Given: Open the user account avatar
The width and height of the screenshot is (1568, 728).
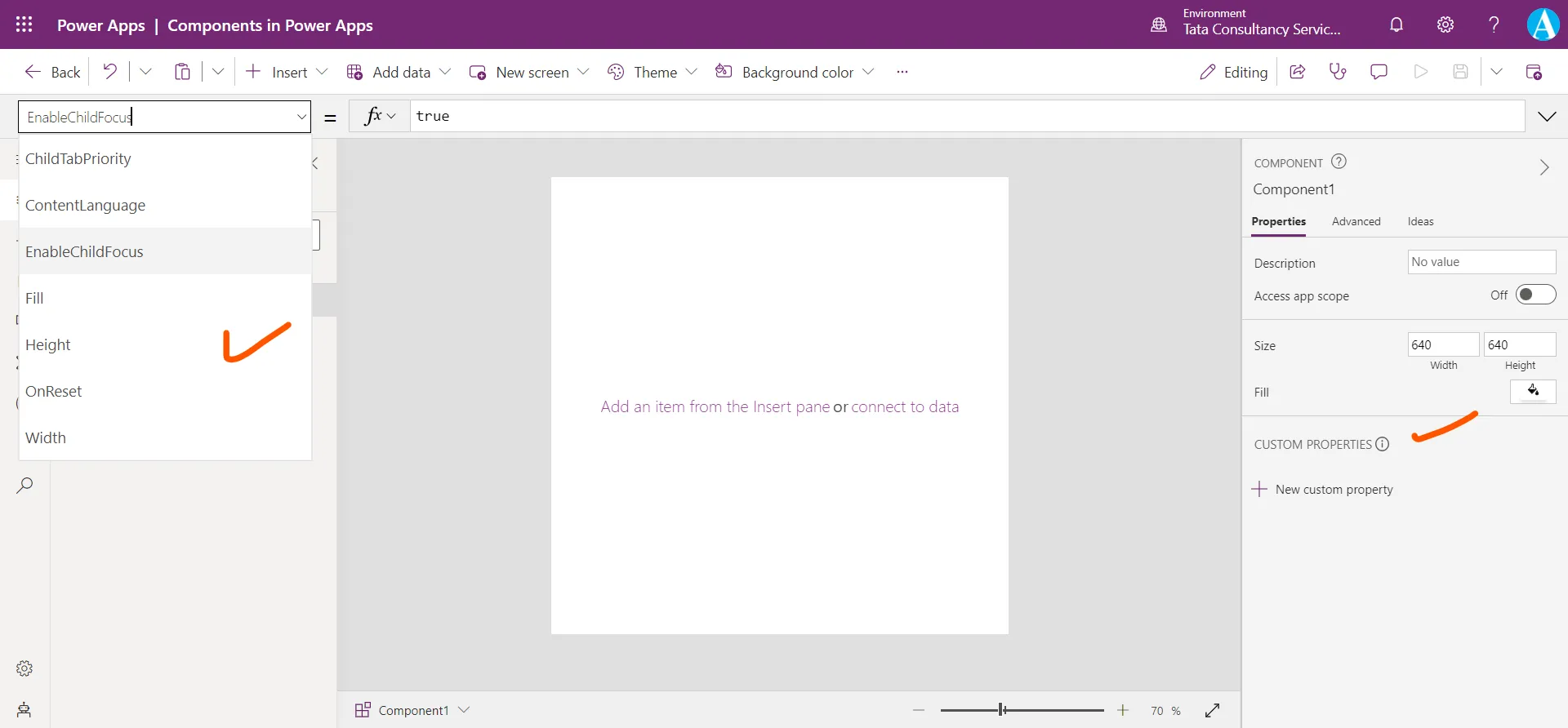Looking at the screenshot, I should [x=1543, y=24].
